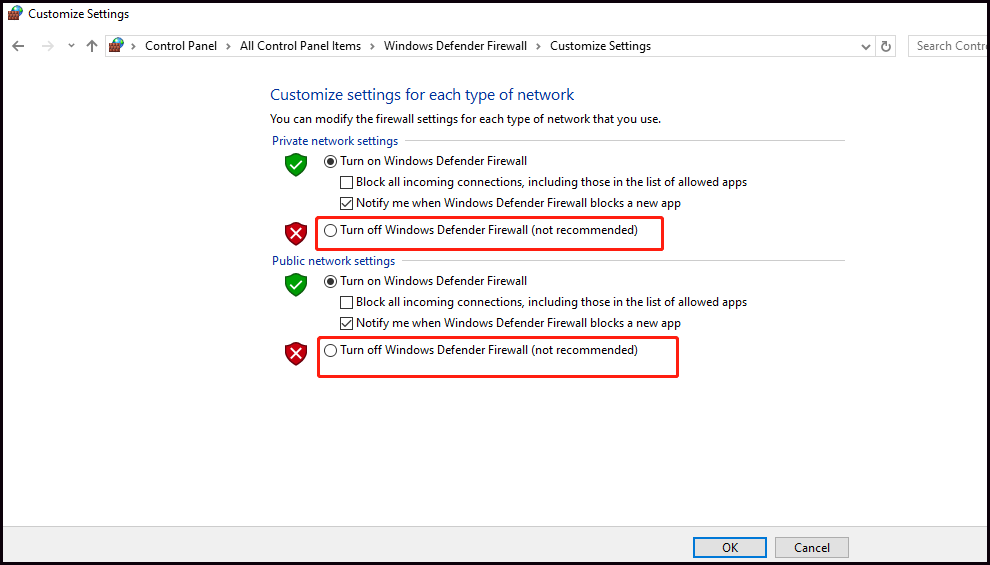Open the recent locations dropdown arrow
Image resolution: width=990 pixels, height=565 pixels.
[71, 45]
